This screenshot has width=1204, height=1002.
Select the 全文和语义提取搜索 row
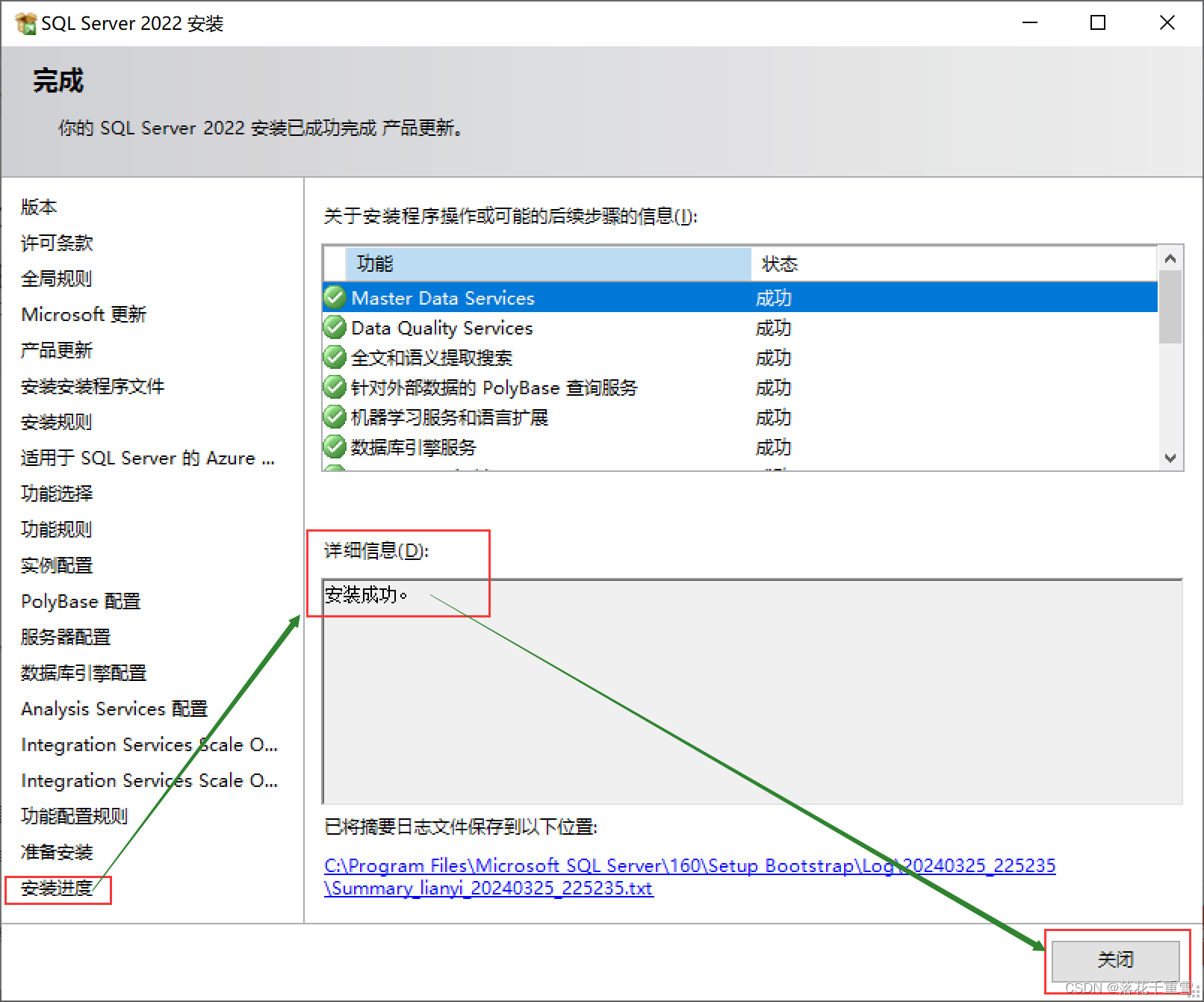coord(740,357)
